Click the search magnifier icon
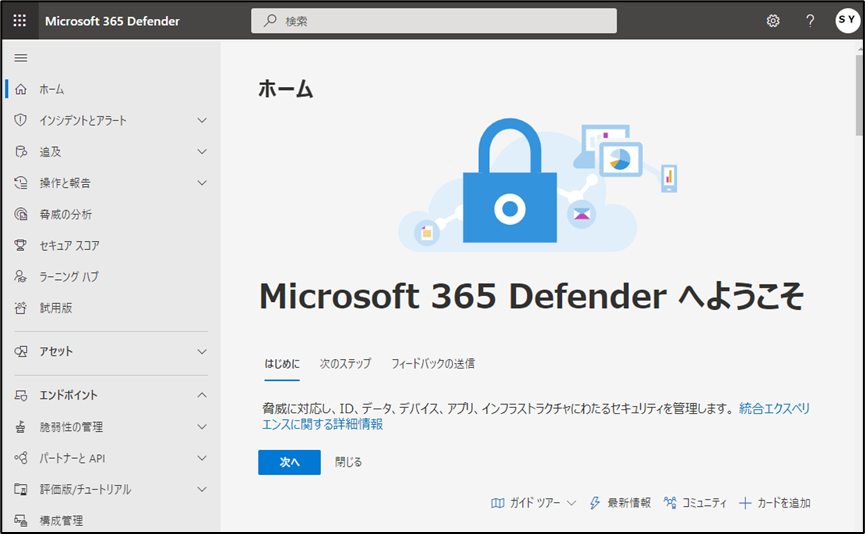Screen dimensions: 865x534 pos(270,21)
